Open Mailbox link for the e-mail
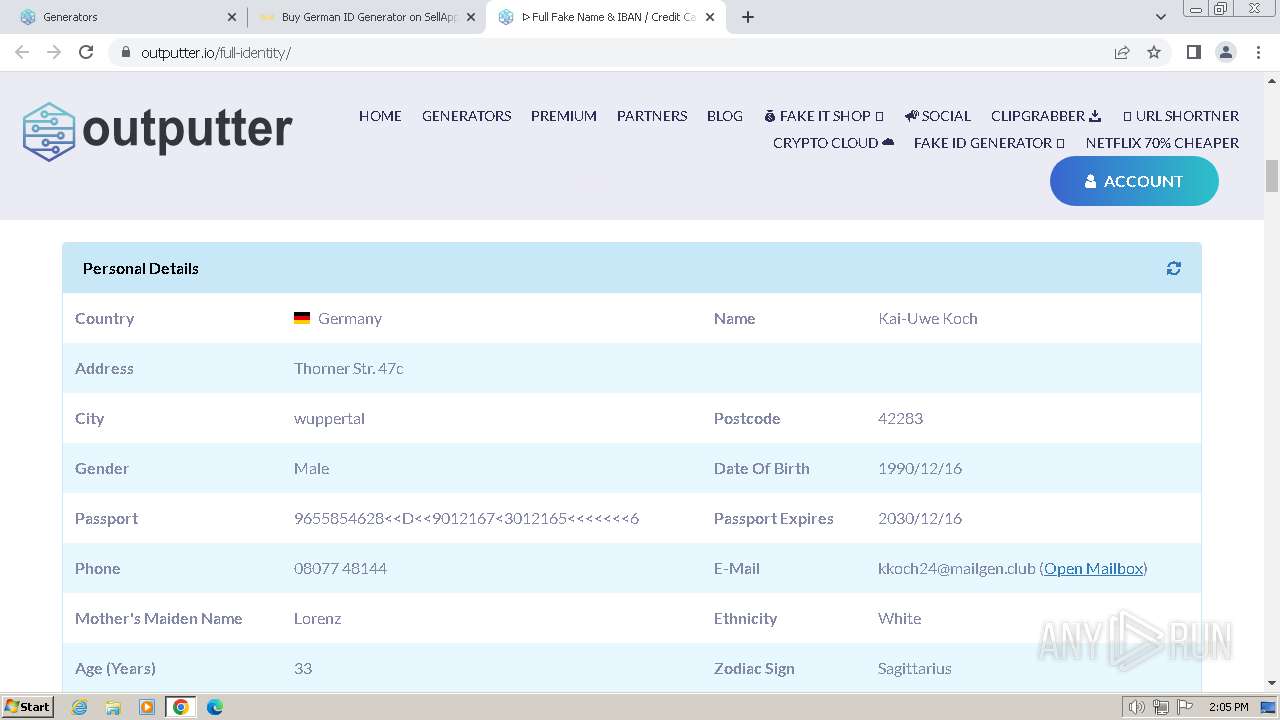 coord(1093,568)
